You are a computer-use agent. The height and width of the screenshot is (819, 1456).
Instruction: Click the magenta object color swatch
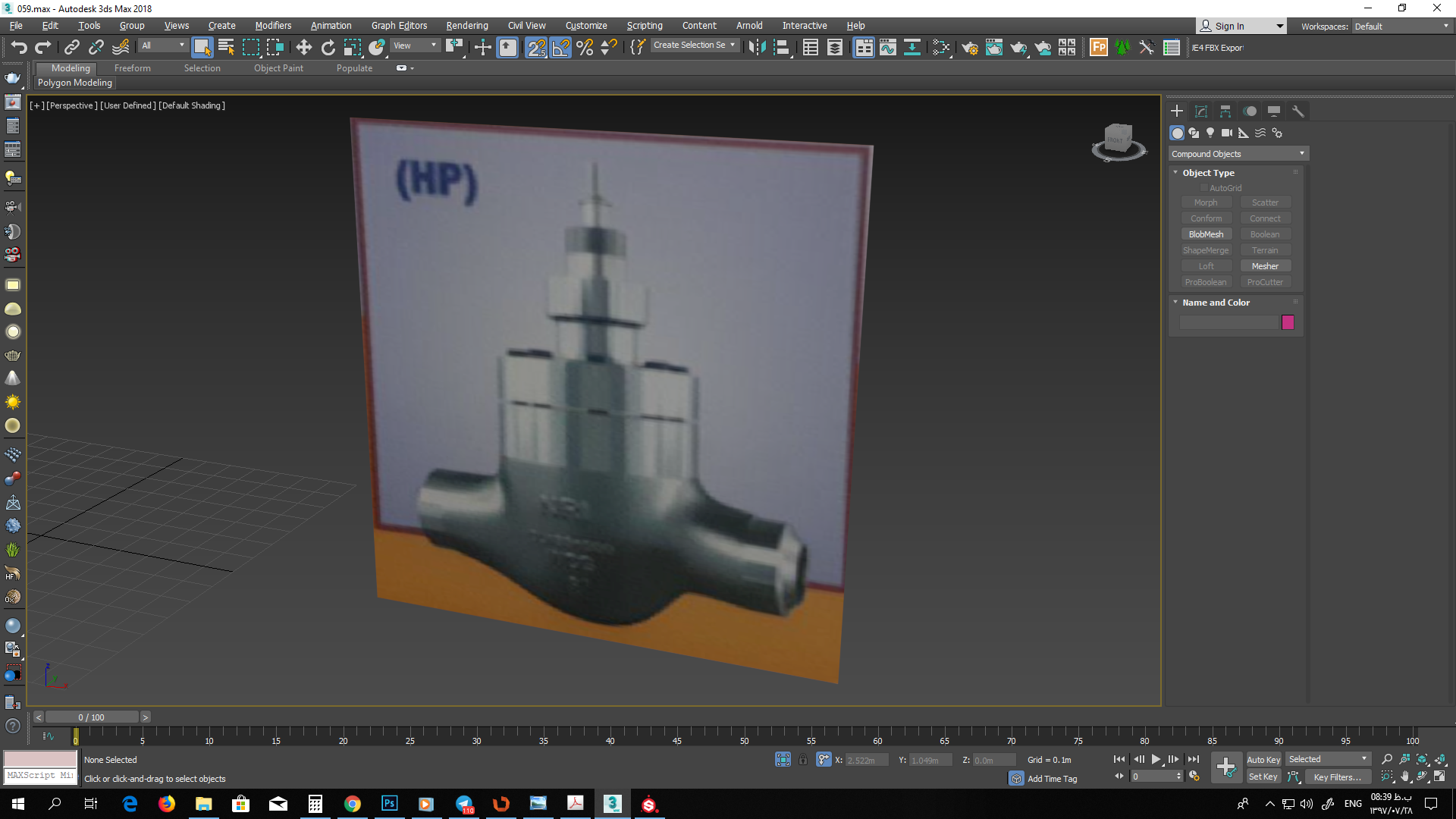pyautogui.click(x=1288, y=322)
